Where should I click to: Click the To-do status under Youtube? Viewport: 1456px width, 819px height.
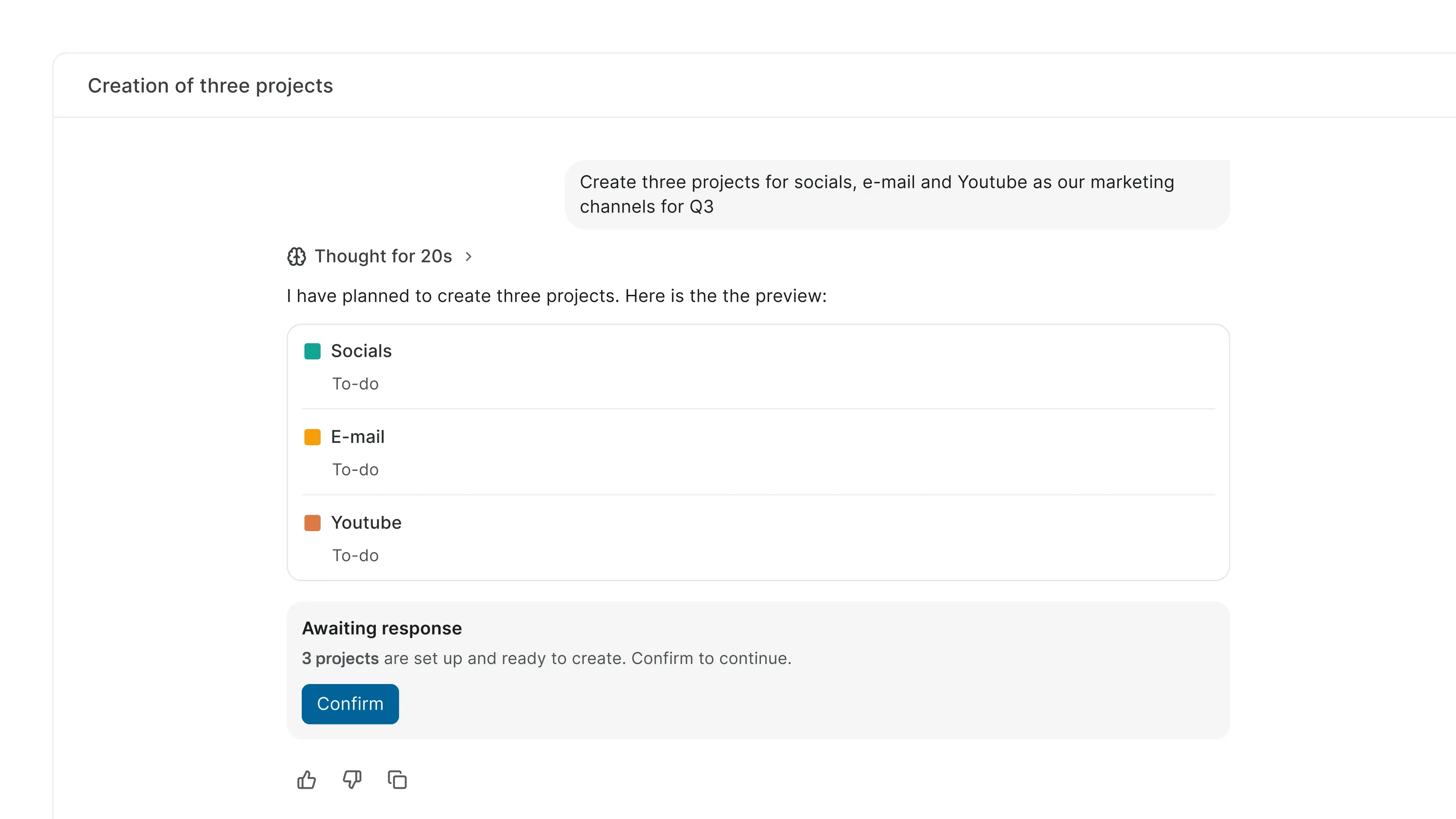click(x=355, y=555)
